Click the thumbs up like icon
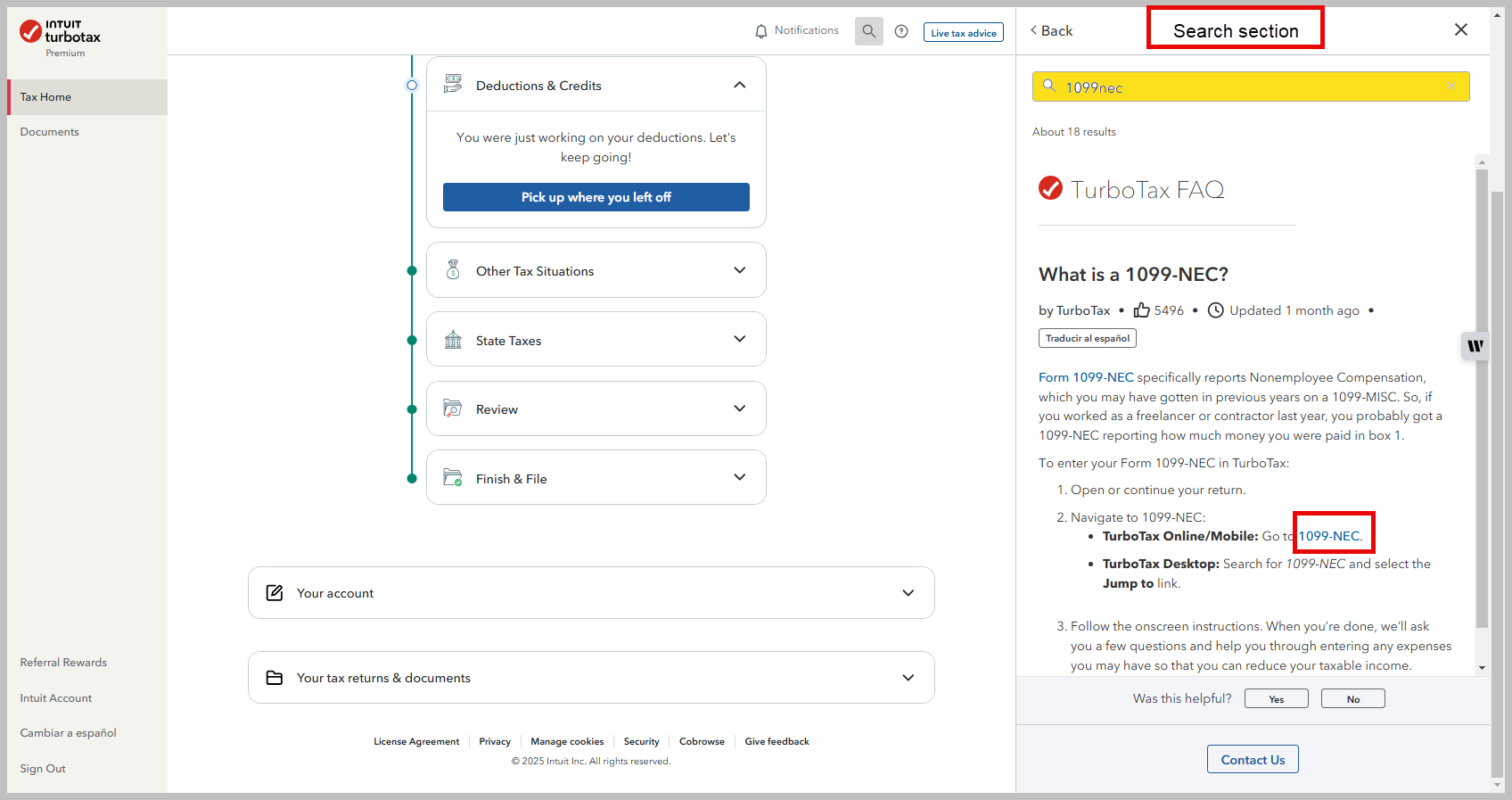The width and height of the screenshot is (1512, 800). [1141, 310]
